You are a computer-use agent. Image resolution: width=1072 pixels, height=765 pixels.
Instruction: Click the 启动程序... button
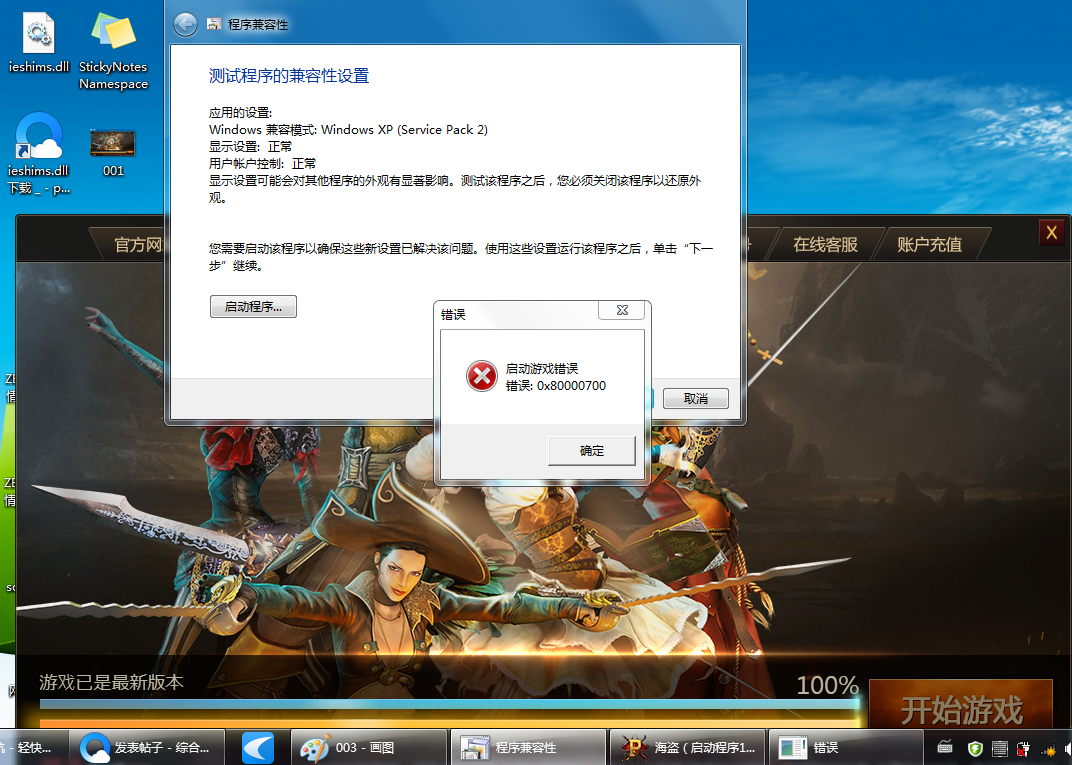[253, 306]
